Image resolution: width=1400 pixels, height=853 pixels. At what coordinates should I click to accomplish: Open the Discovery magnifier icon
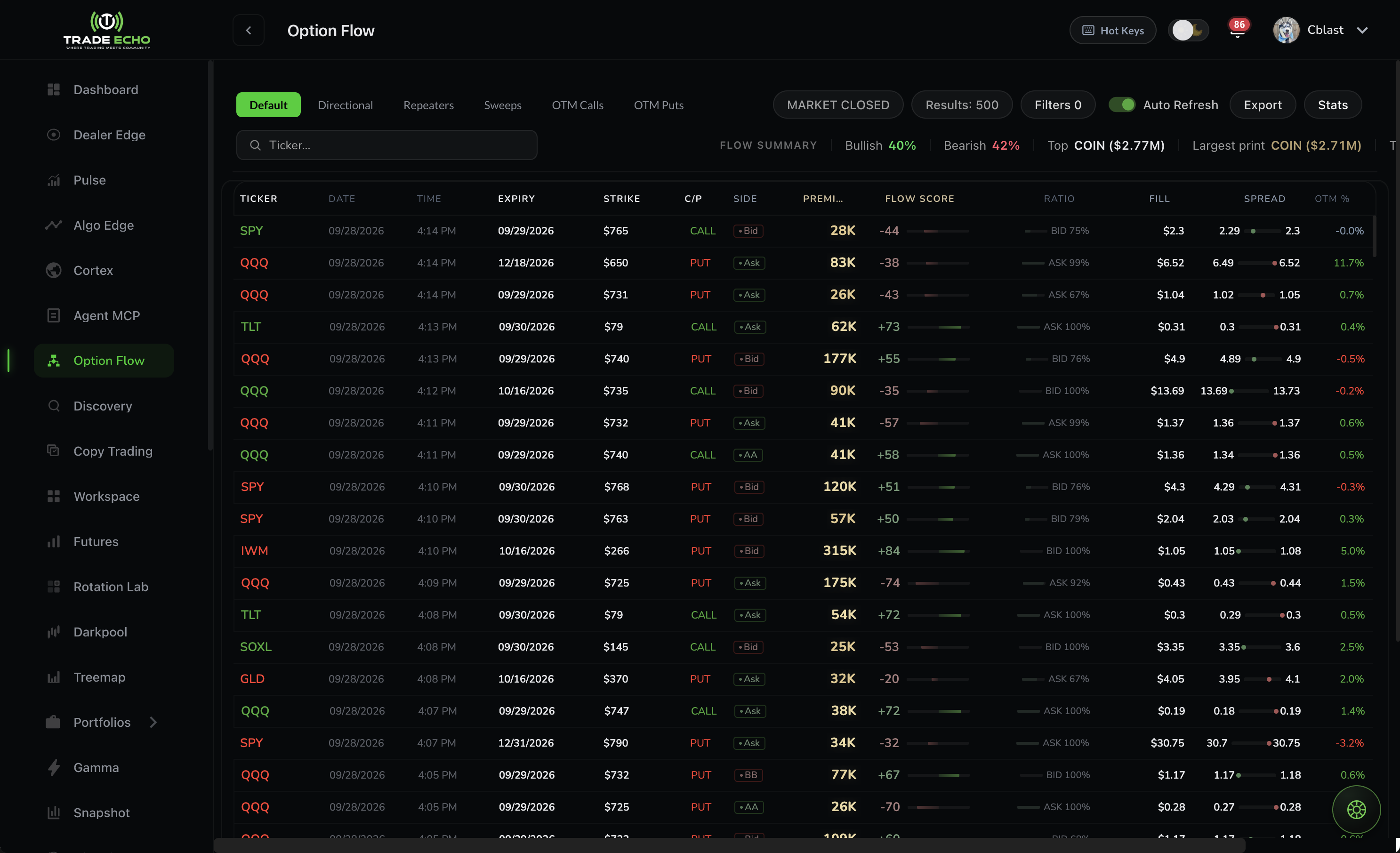[x=53, y=406]
